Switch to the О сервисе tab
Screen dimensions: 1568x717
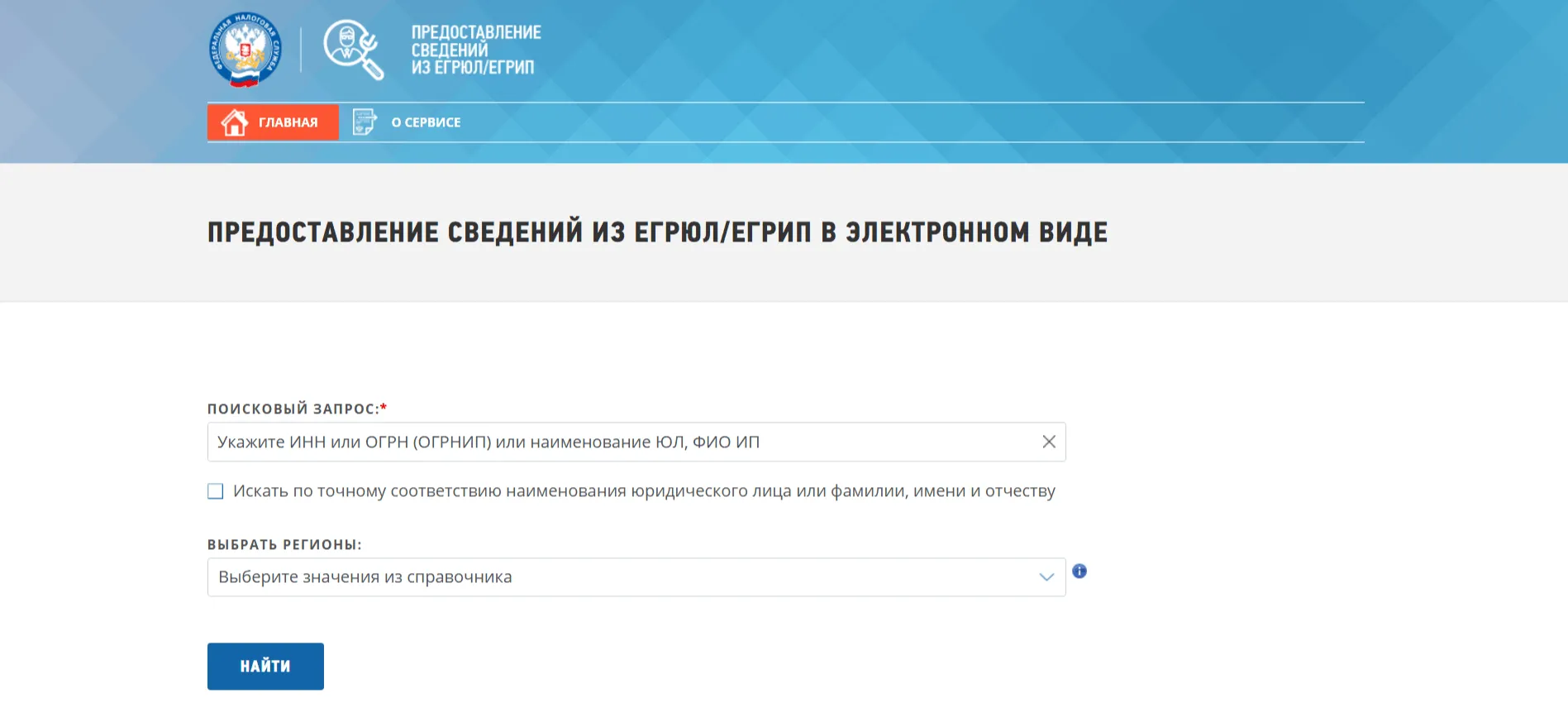(x=425, y=122)
